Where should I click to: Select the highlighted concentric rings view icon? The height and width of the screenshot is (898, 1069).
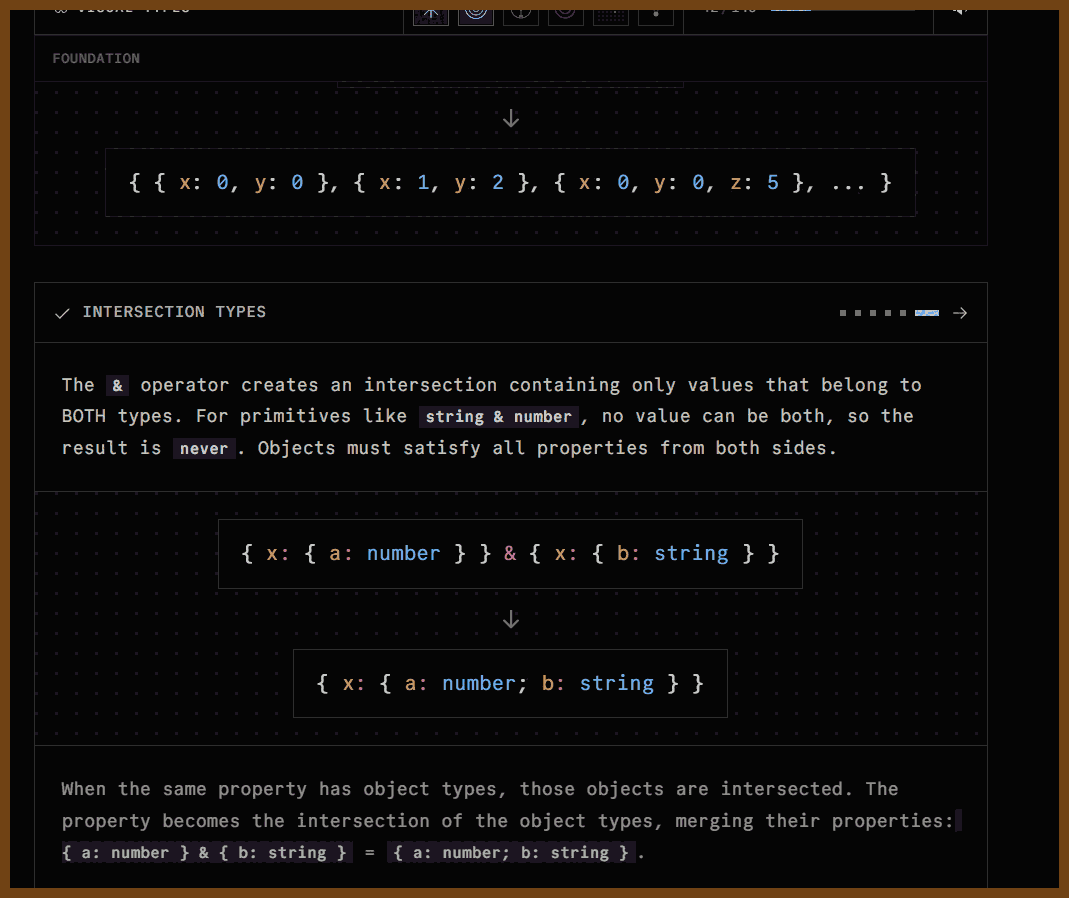click(476, 11)
